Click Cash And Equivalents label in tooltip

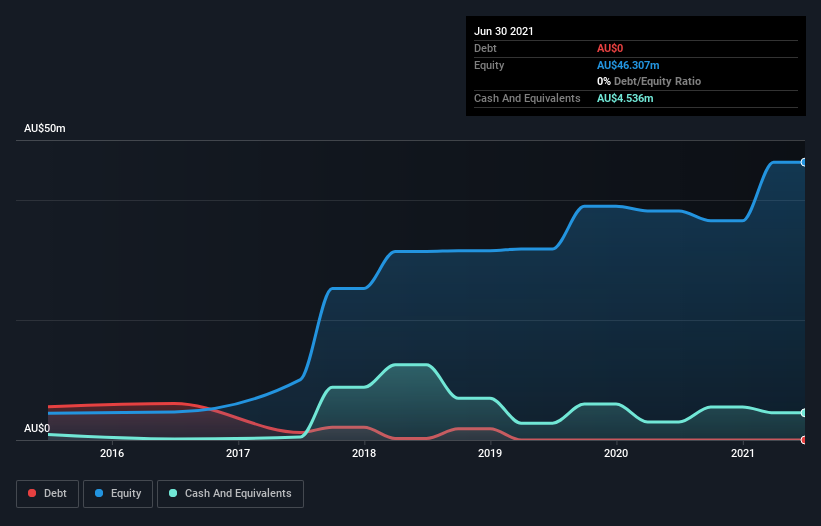click(527, 98)
